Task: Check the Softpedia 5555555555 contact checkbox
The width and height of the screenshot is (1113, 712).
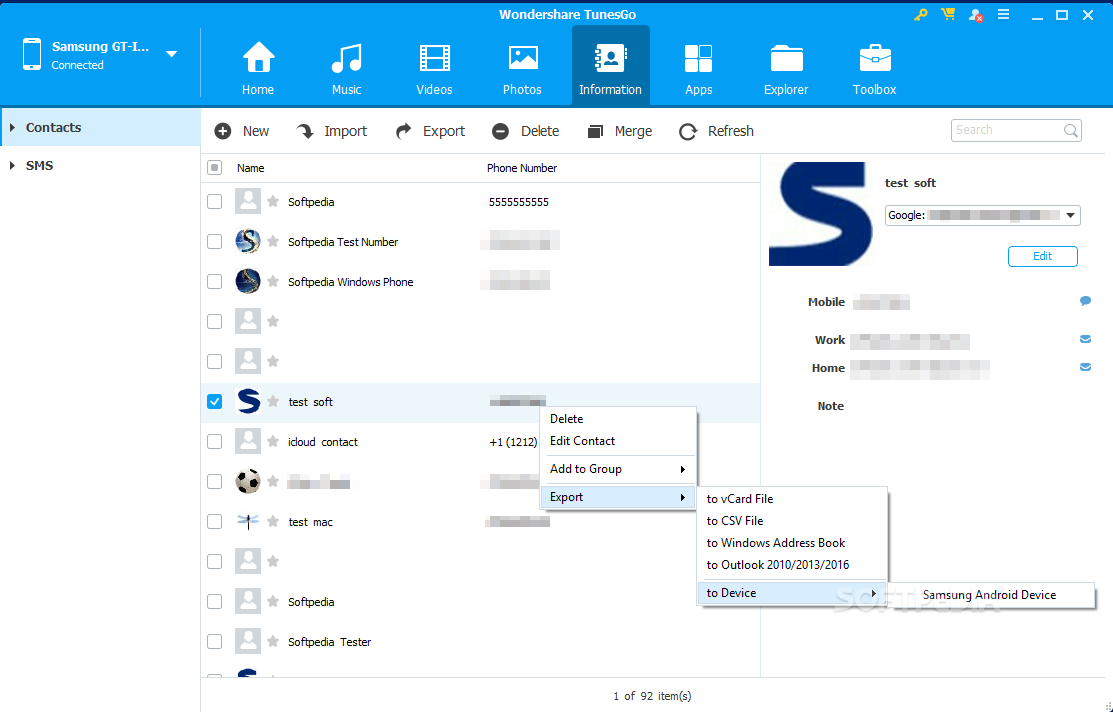Action: point(214,202)
